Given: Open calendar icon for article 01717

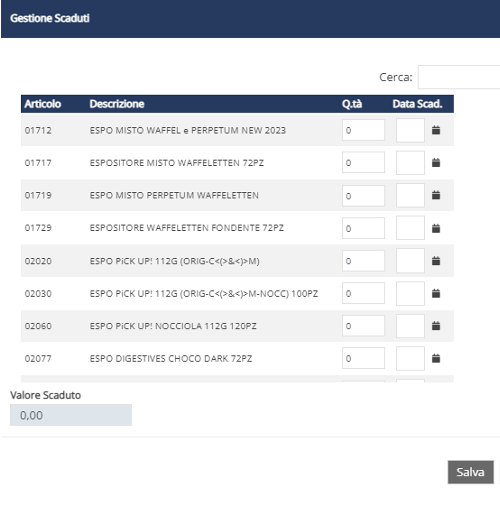Looking at the screenshot, I should click(436, 163).
